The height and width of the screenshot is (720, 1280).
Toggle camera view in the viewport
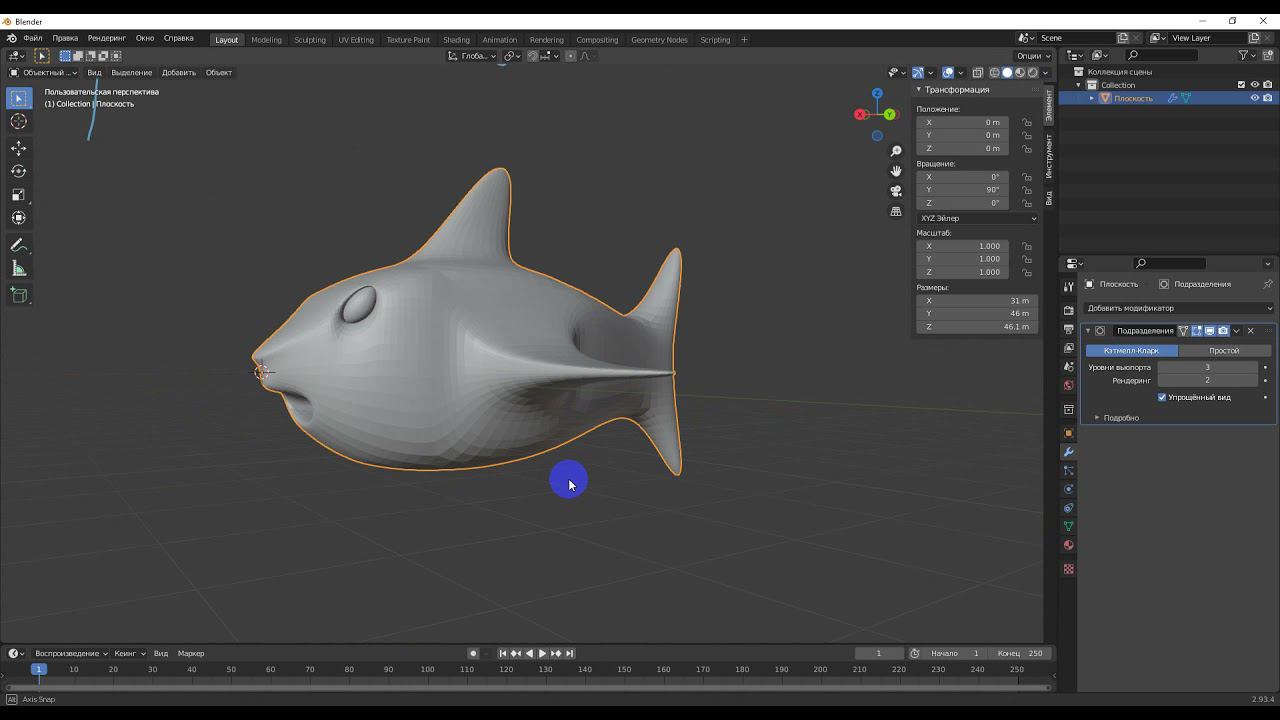pyautogui.click(x=896, y=191)
